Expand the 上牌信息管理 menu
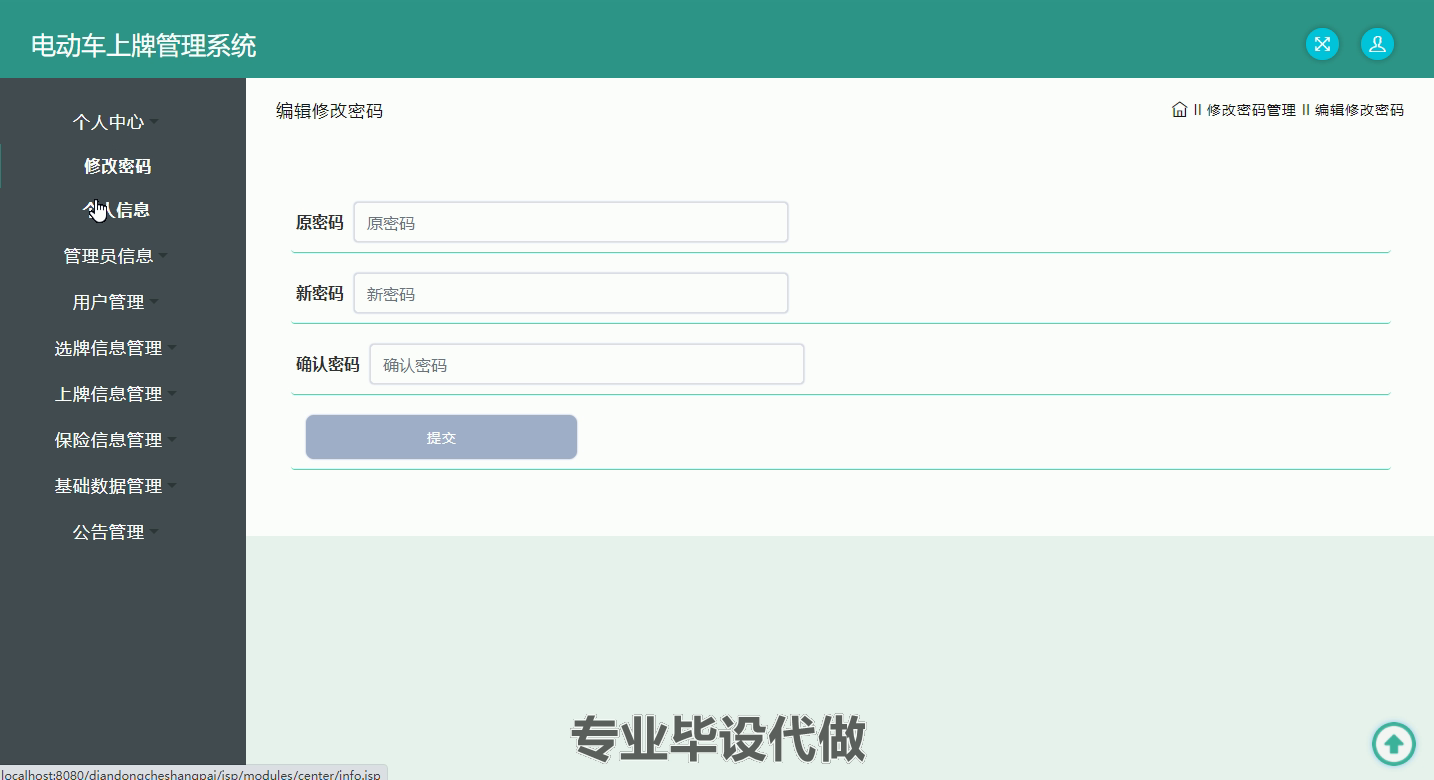 115,394
